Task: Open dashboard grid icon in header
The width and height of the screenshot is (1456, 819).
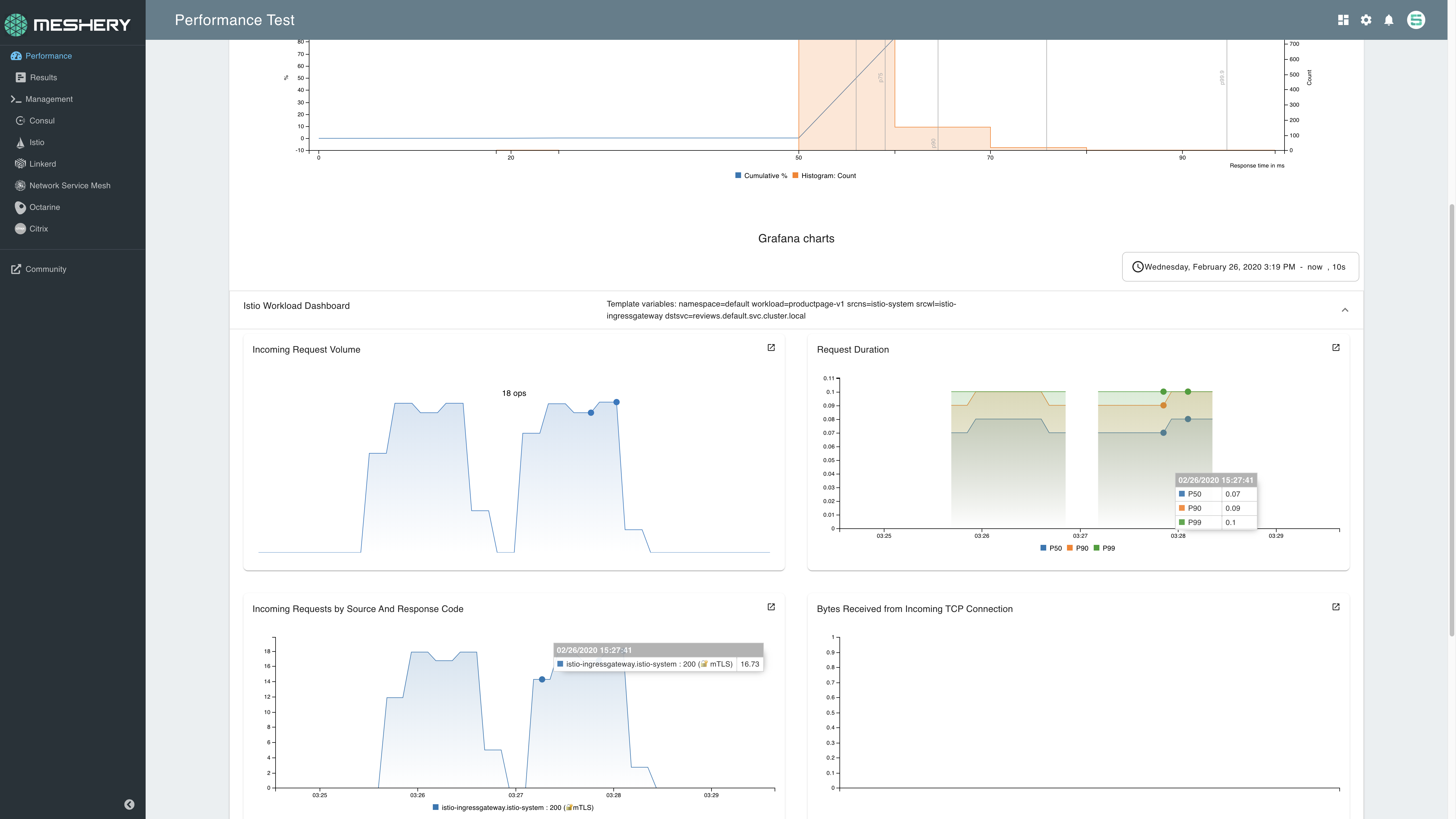Action: point(1343,20)
